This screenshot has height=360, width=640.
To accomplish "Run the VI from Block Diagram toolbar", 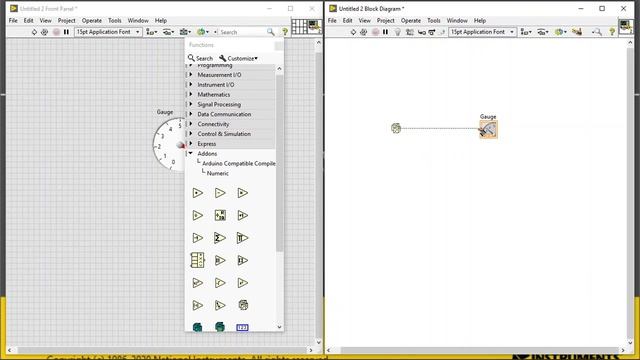I will pyautogui.click(x=353, y=32).
